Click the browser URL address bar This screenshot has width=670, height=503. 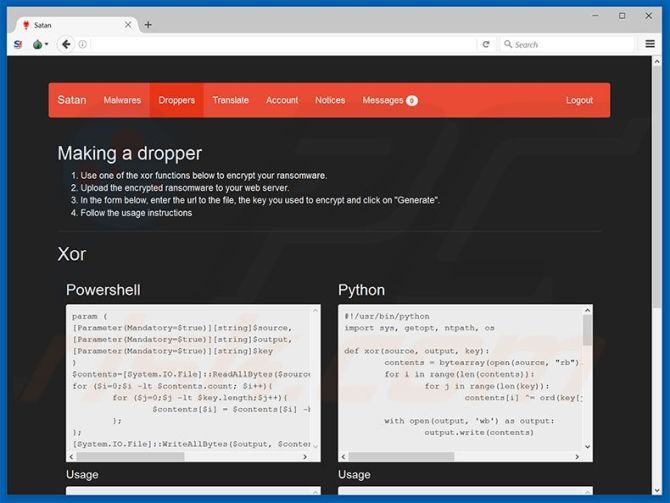280,44
